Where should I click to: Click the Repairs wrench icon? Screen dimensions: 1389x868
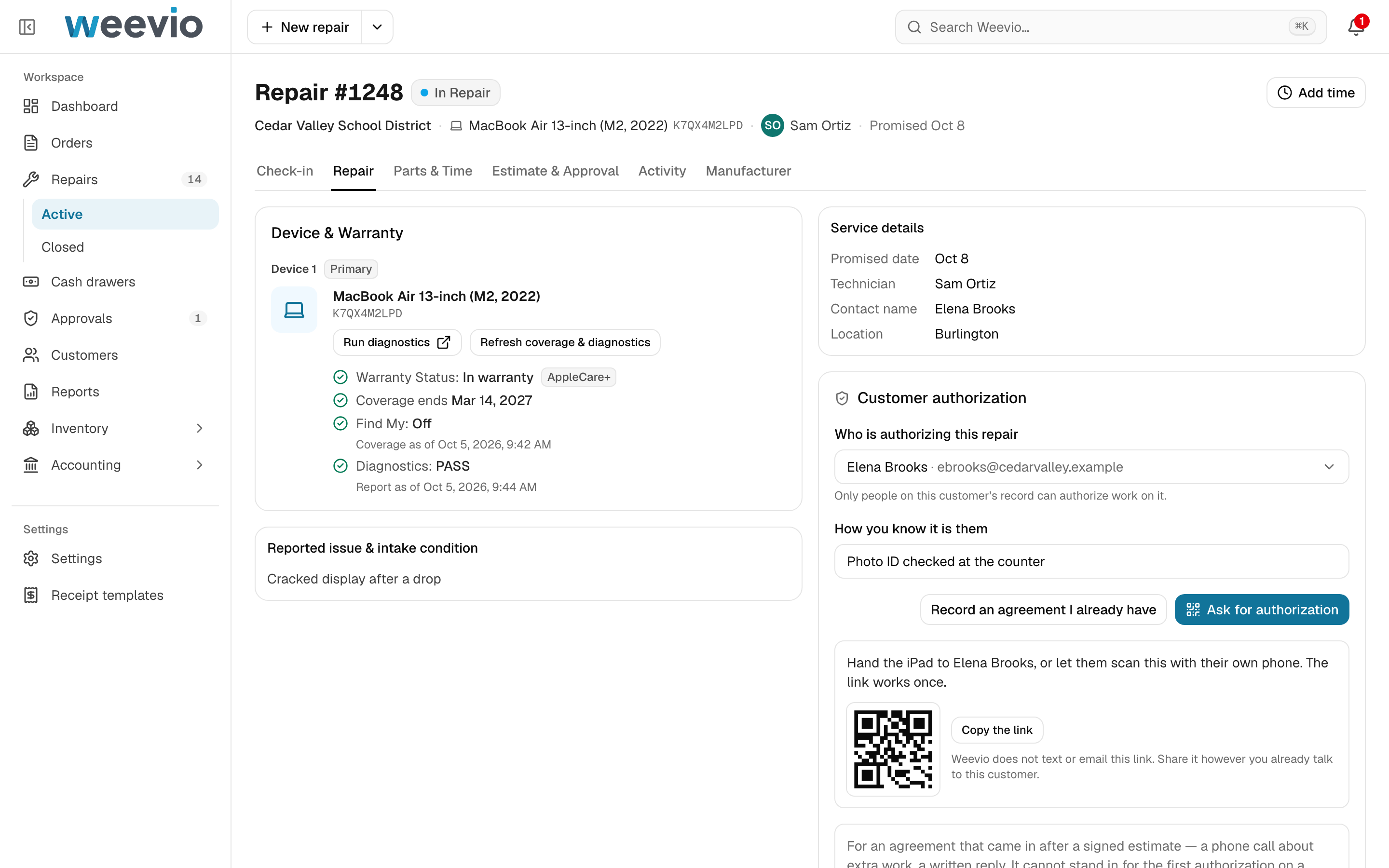31,180
